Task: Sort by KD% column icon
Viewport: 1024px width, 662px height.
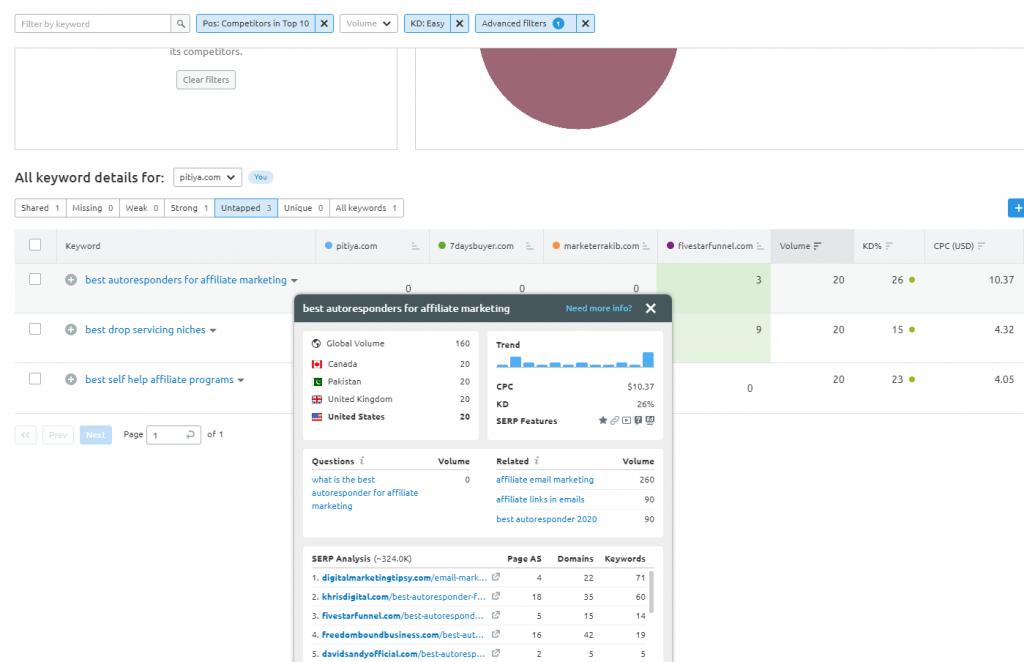Action: pyautogui.click(x=889, y=246)
